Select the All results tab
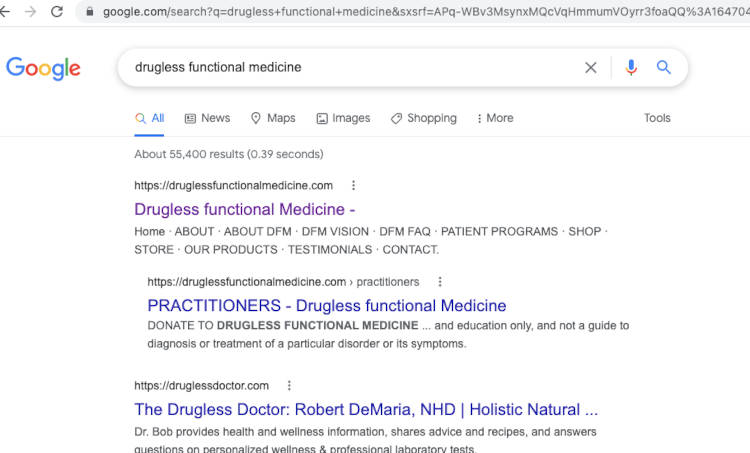 (149, 118)
